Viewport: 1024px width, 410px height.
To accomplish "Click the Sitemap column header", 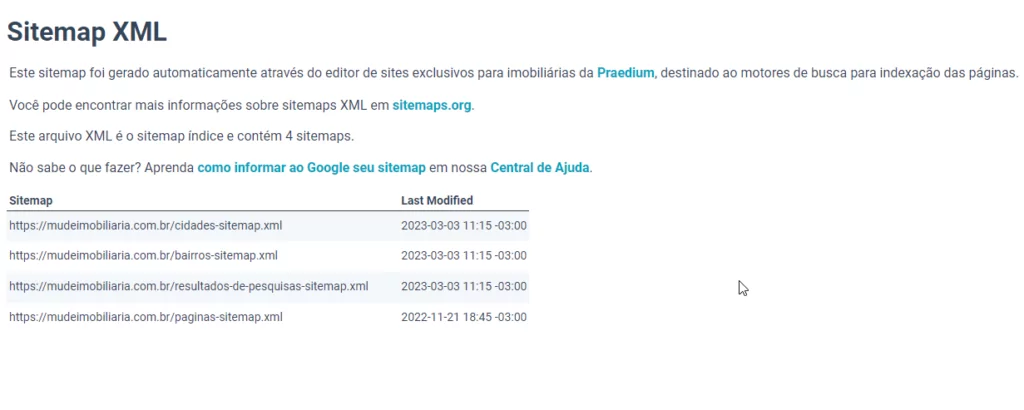I will click(31, 201).
